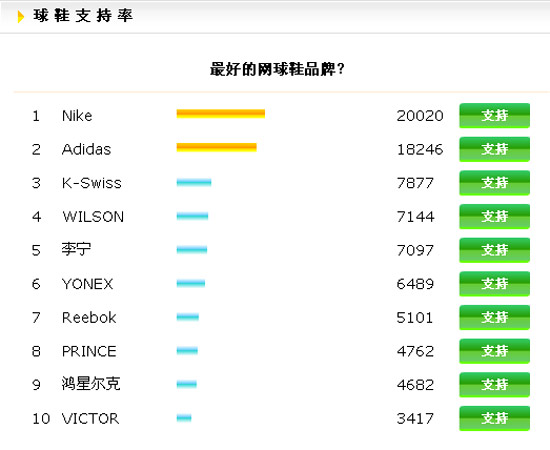Click the vote count 20020
The image size is (550, 450).
click(x=420, y=116)
